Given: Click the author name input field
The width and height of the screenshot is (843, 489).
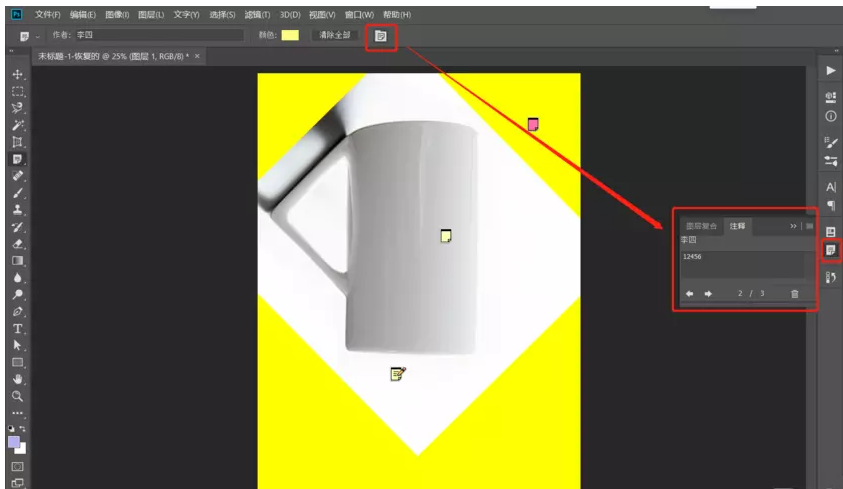Looking at the screenshot, I should click(159, 35).
